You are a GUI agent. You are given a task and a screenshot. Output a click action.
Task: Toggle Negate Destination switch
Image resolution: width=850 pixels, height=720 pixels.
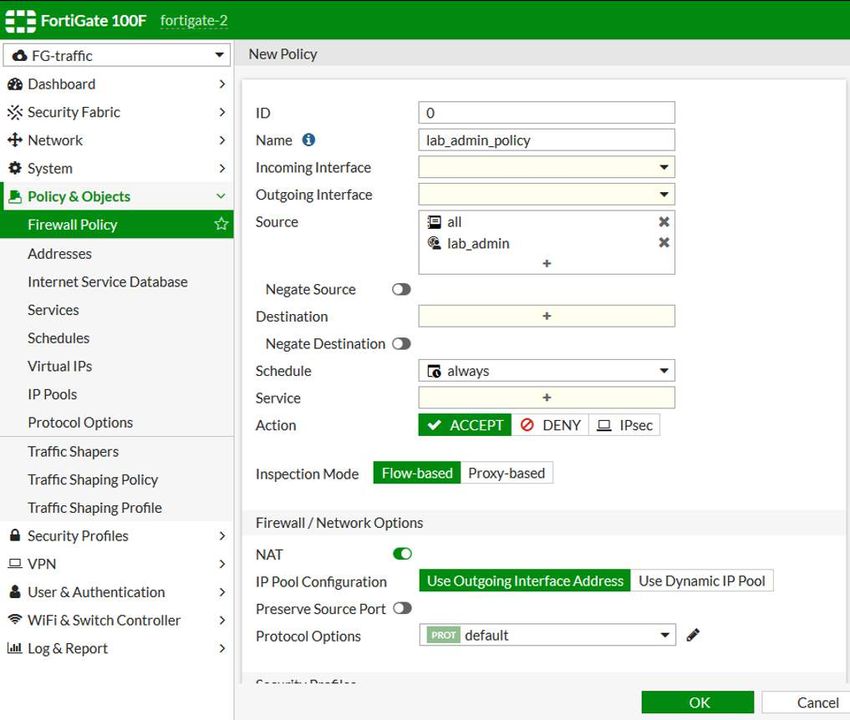point(401,344)
